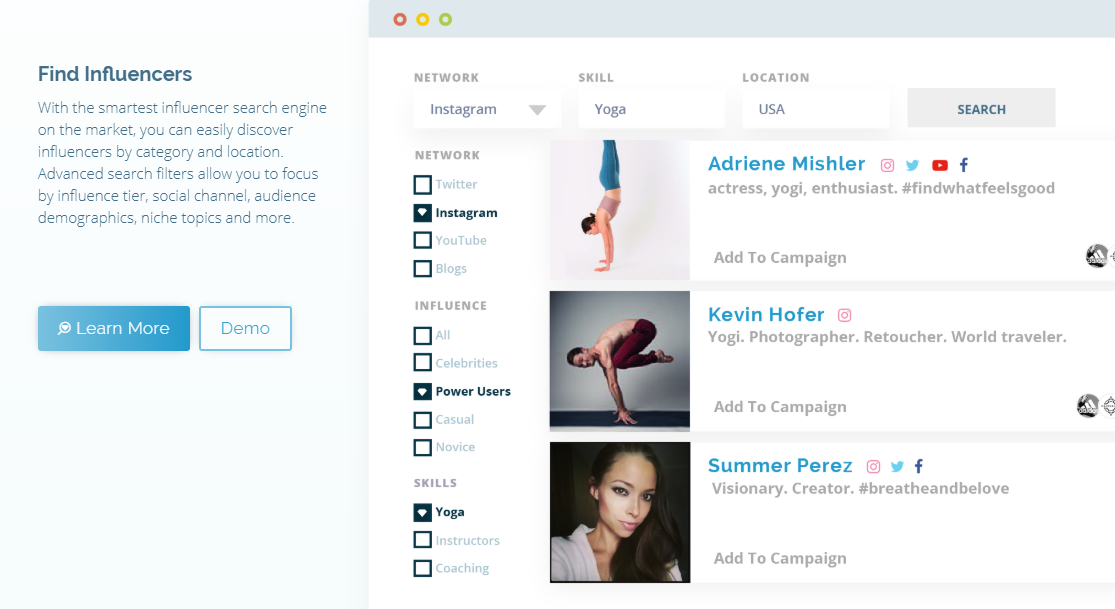The width and height of the screenshot is (1115, 609).
Task: Click the Demo button
Action: [x=245, y=328]
